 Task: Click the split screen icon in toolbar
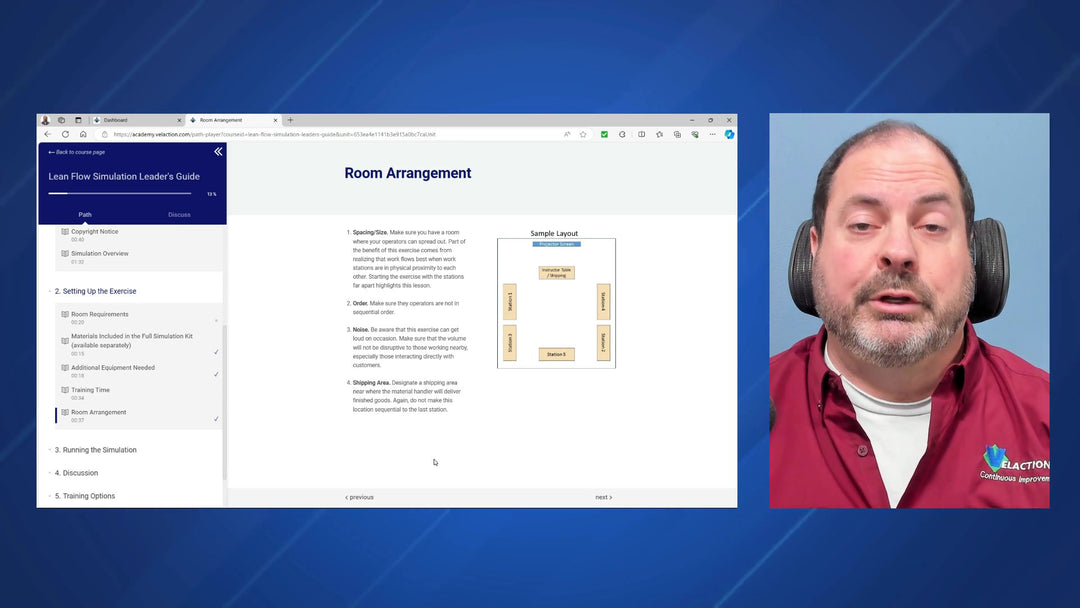tap(641, 134)
